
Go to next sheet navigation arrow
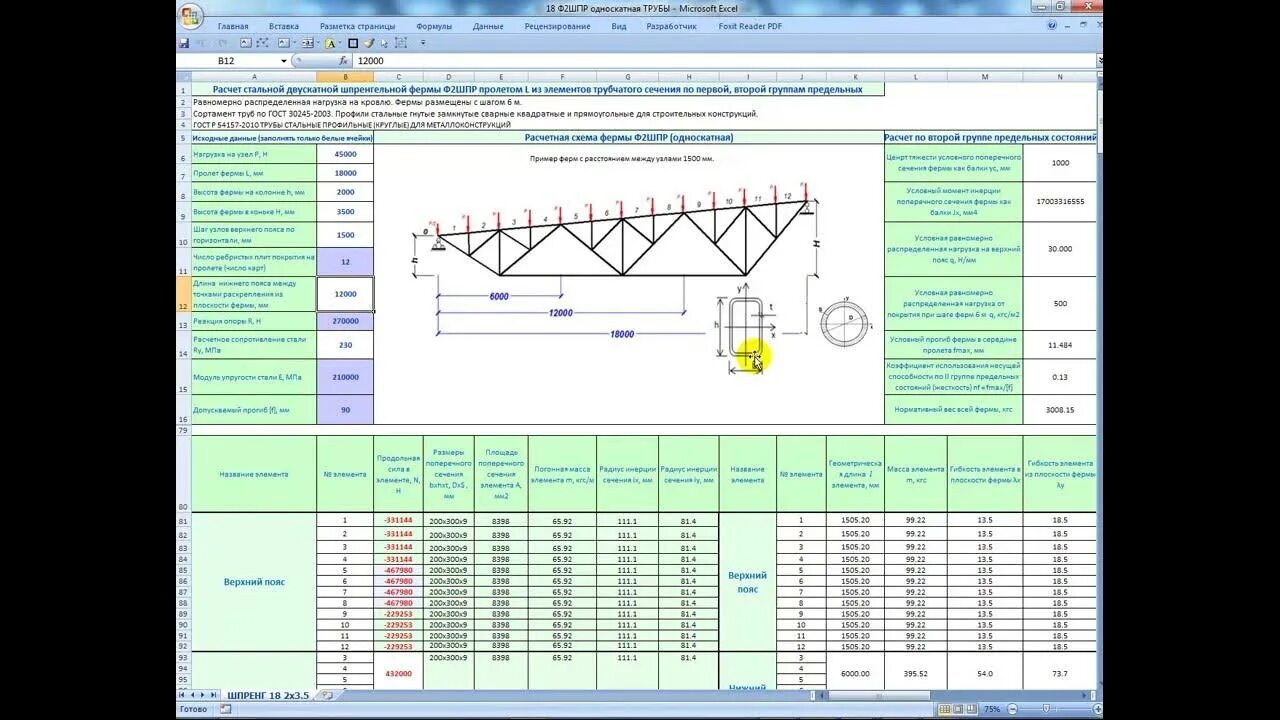(x=202, y=695)
